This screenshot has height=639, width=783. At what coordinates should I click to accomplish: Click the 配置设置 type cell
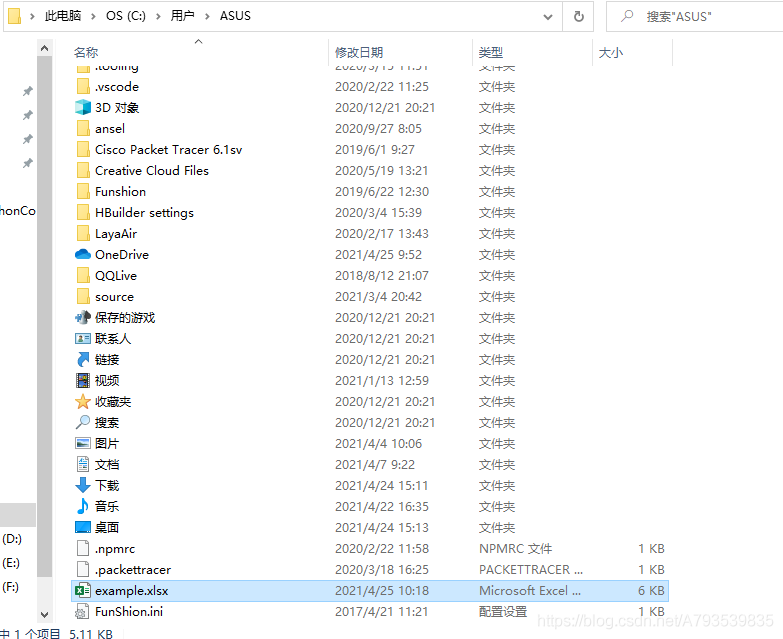tap(503, 612)
